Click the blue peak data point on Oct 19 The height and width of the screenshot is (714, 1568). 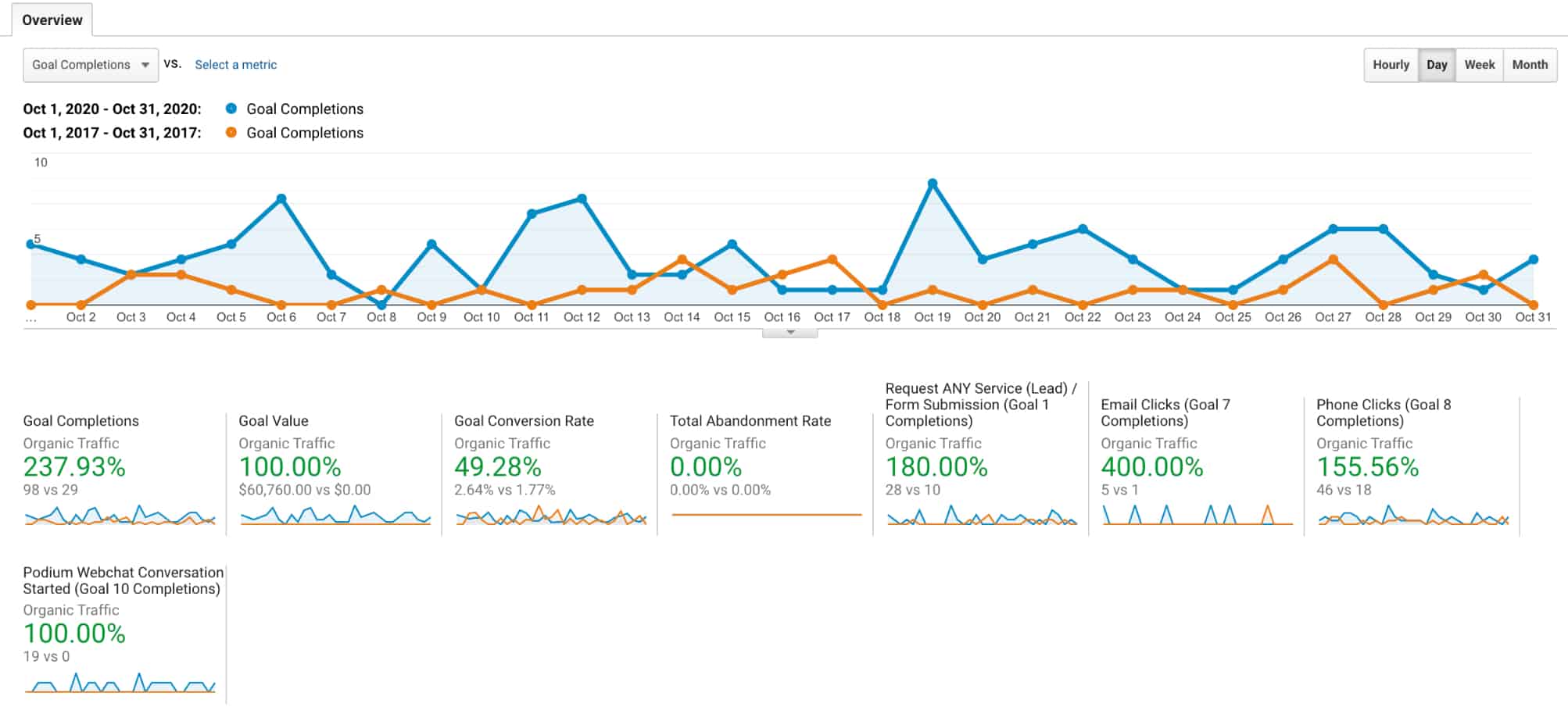[x=933, y=184]
